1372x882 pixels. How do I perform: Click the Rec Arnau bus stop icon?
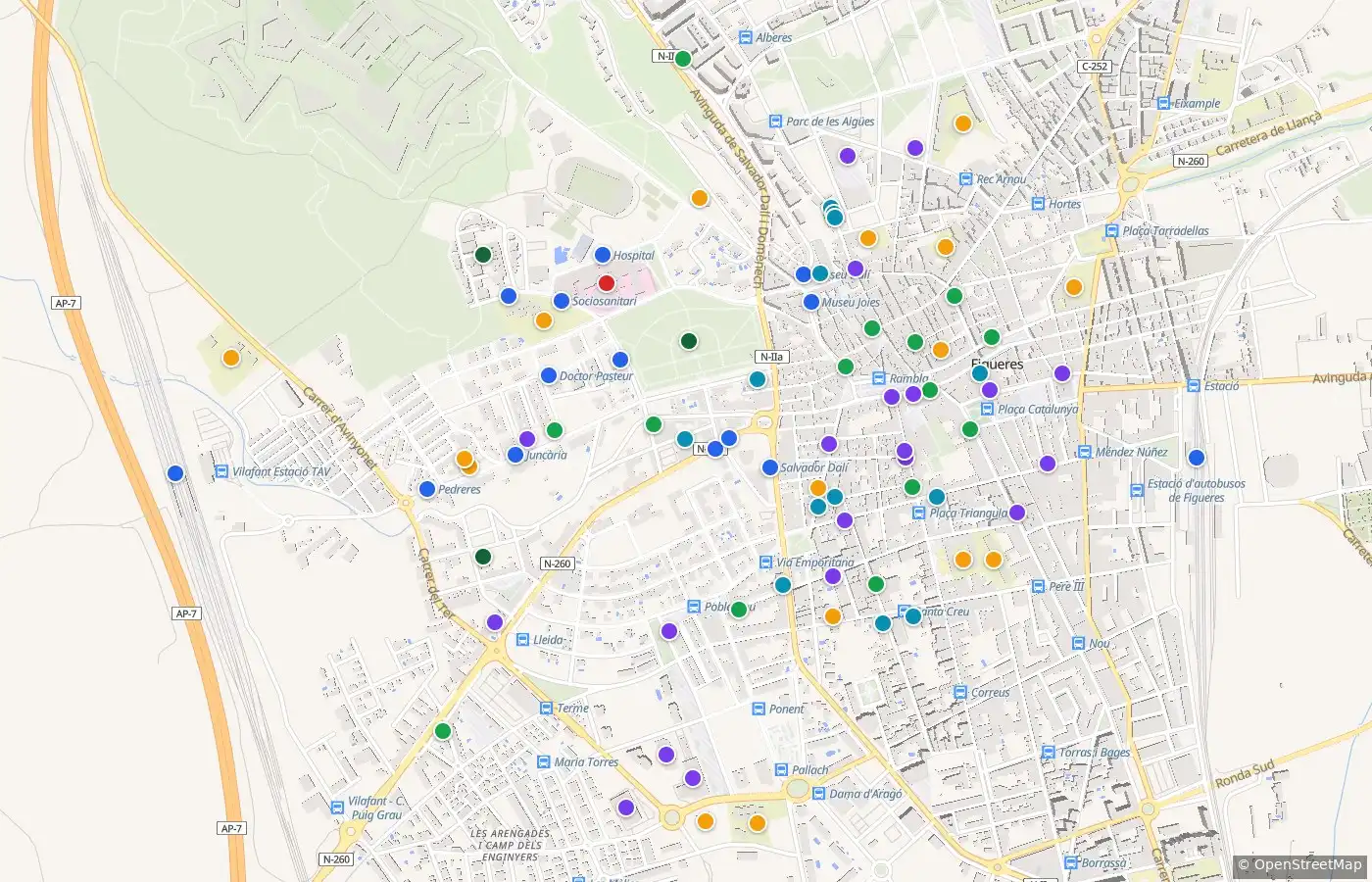pos(966,179)
